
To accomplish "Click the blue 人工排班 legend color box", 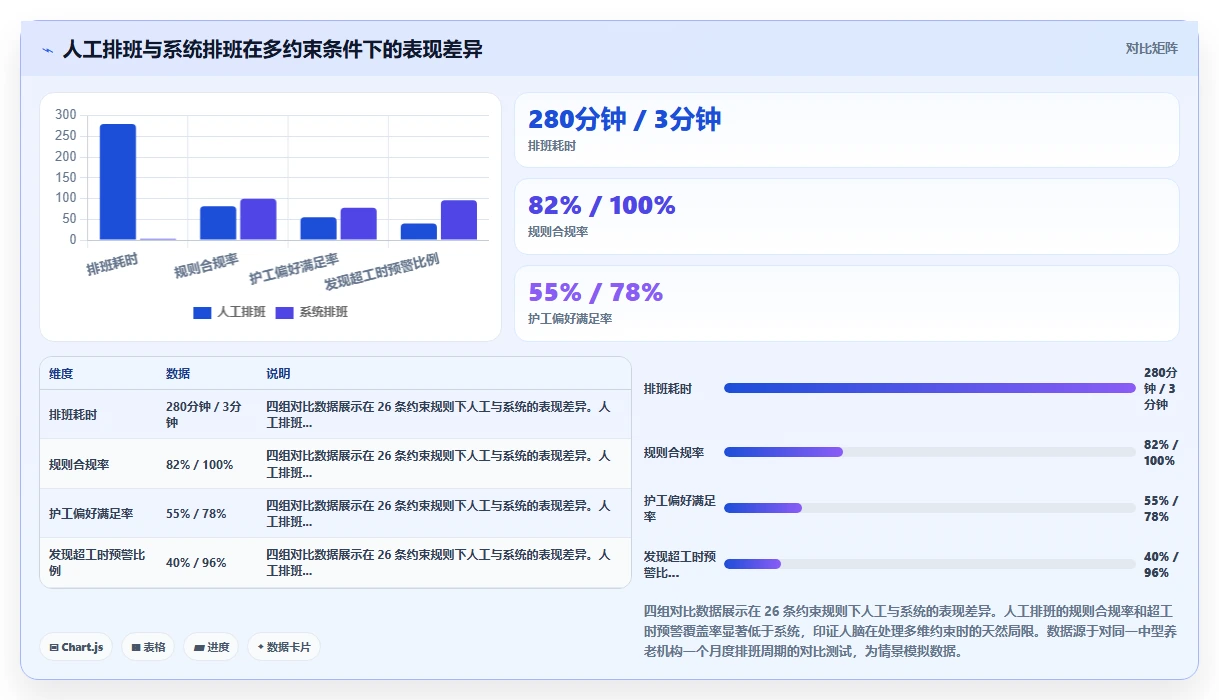I will point(203,313).
